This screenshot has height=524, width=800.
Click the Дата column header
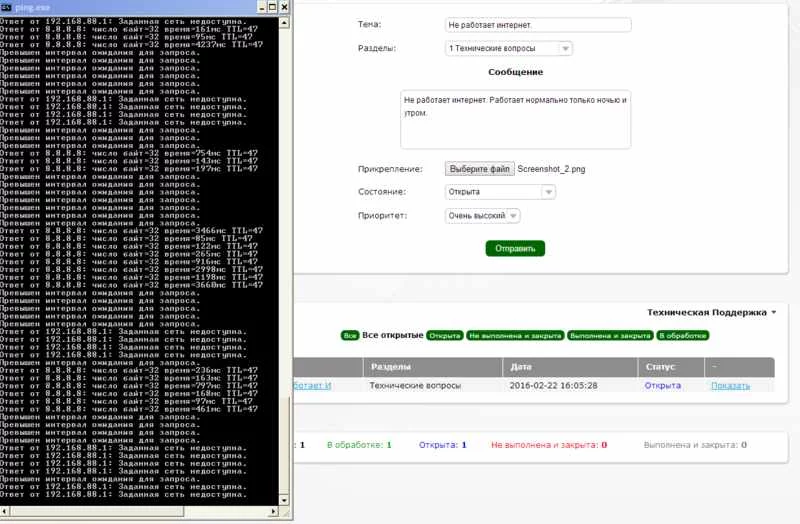tap(570, 367)
